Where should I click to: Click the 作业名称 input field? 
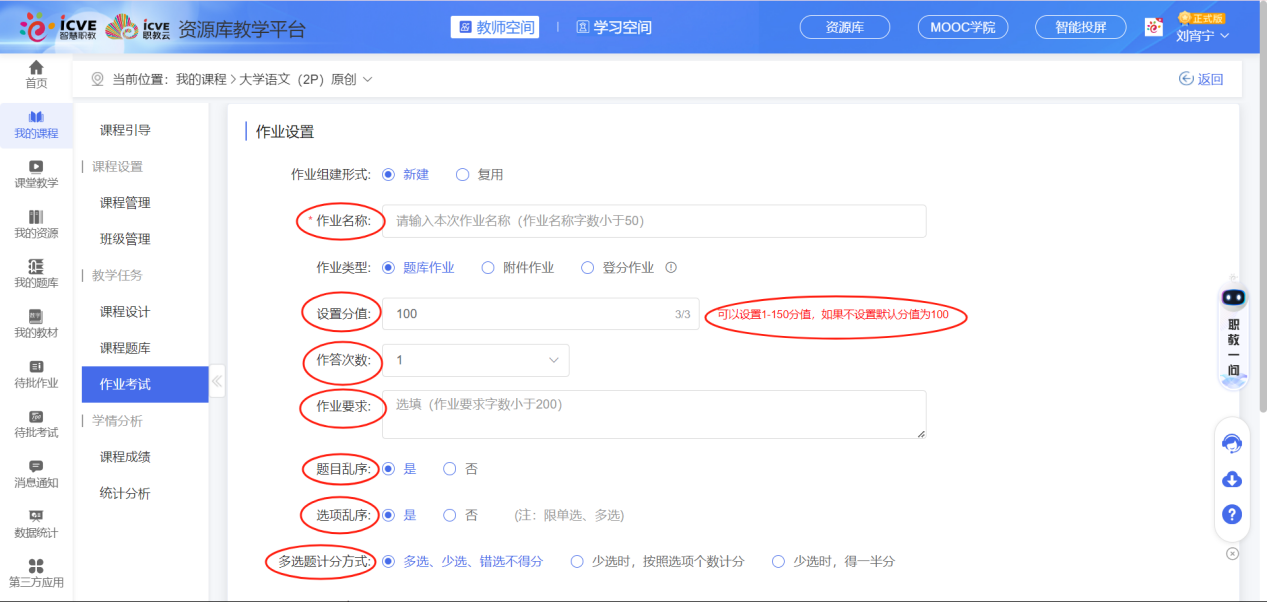[x=654, y=221]
